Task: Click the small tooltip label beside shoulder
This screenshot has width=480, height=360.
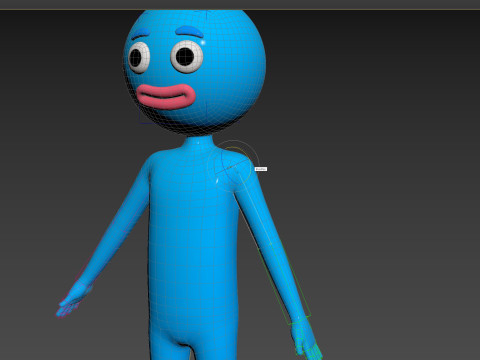Action: point(261,169)
